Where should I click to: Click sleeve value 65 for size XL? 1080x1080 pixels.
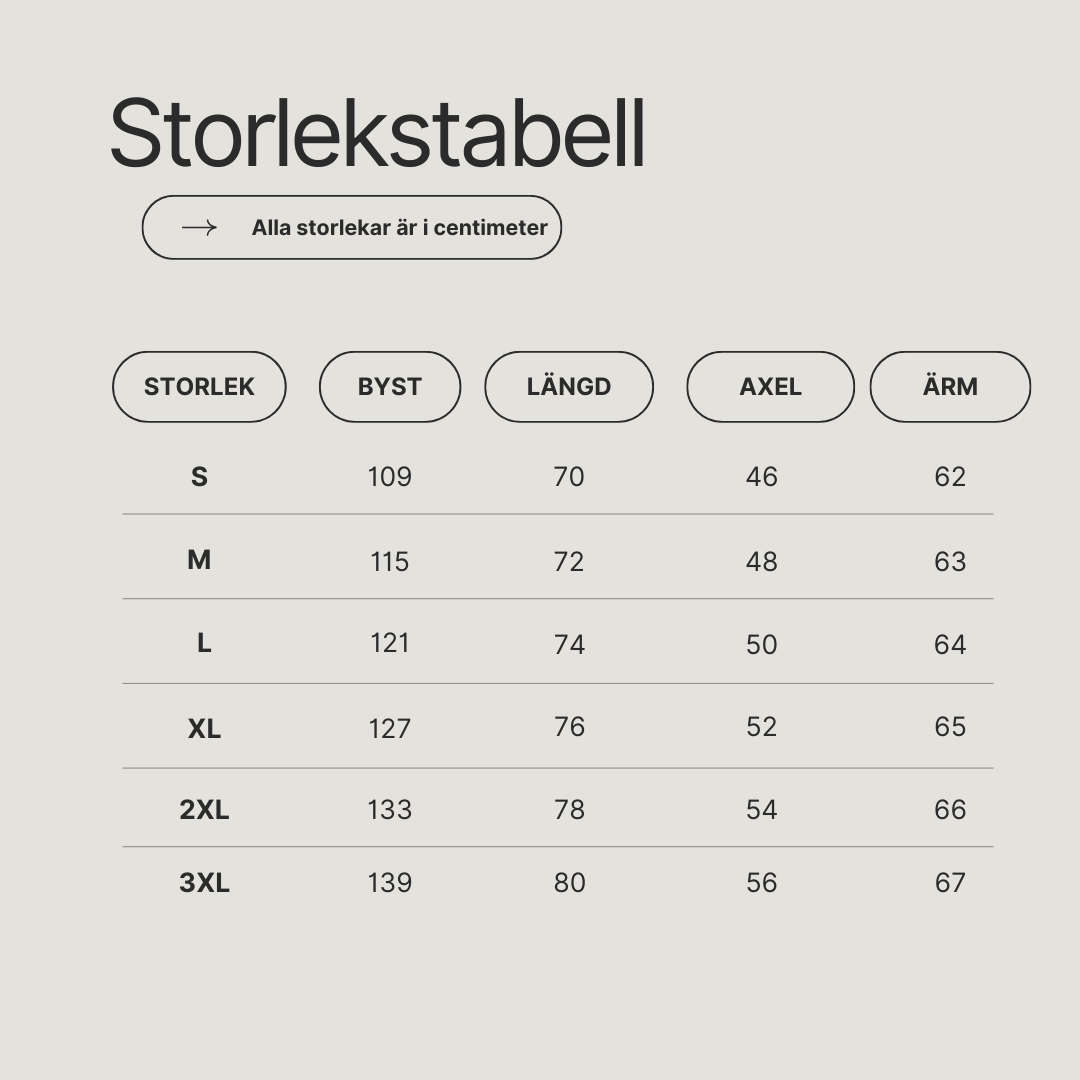click(951, 727)
